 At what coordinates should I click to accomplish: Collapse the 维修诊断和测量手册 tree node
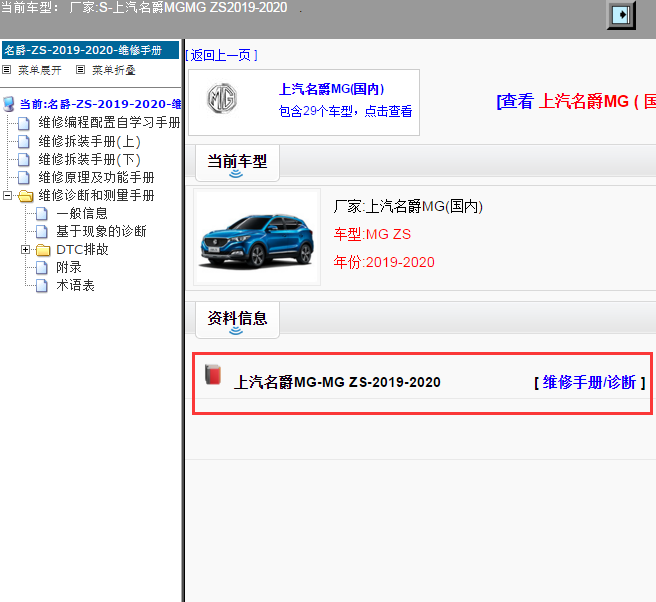coord(7,195)
